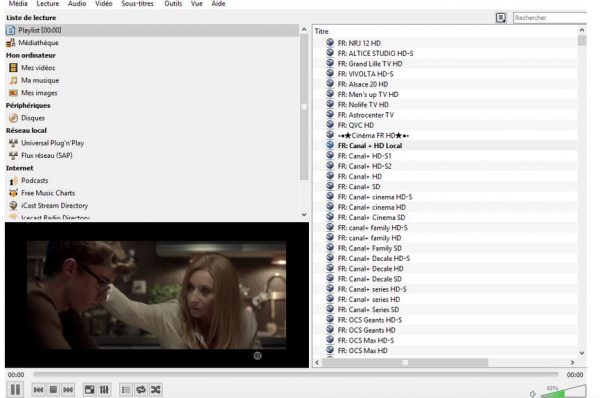
Task: Adjust the green volume slider
Action: 563,391
